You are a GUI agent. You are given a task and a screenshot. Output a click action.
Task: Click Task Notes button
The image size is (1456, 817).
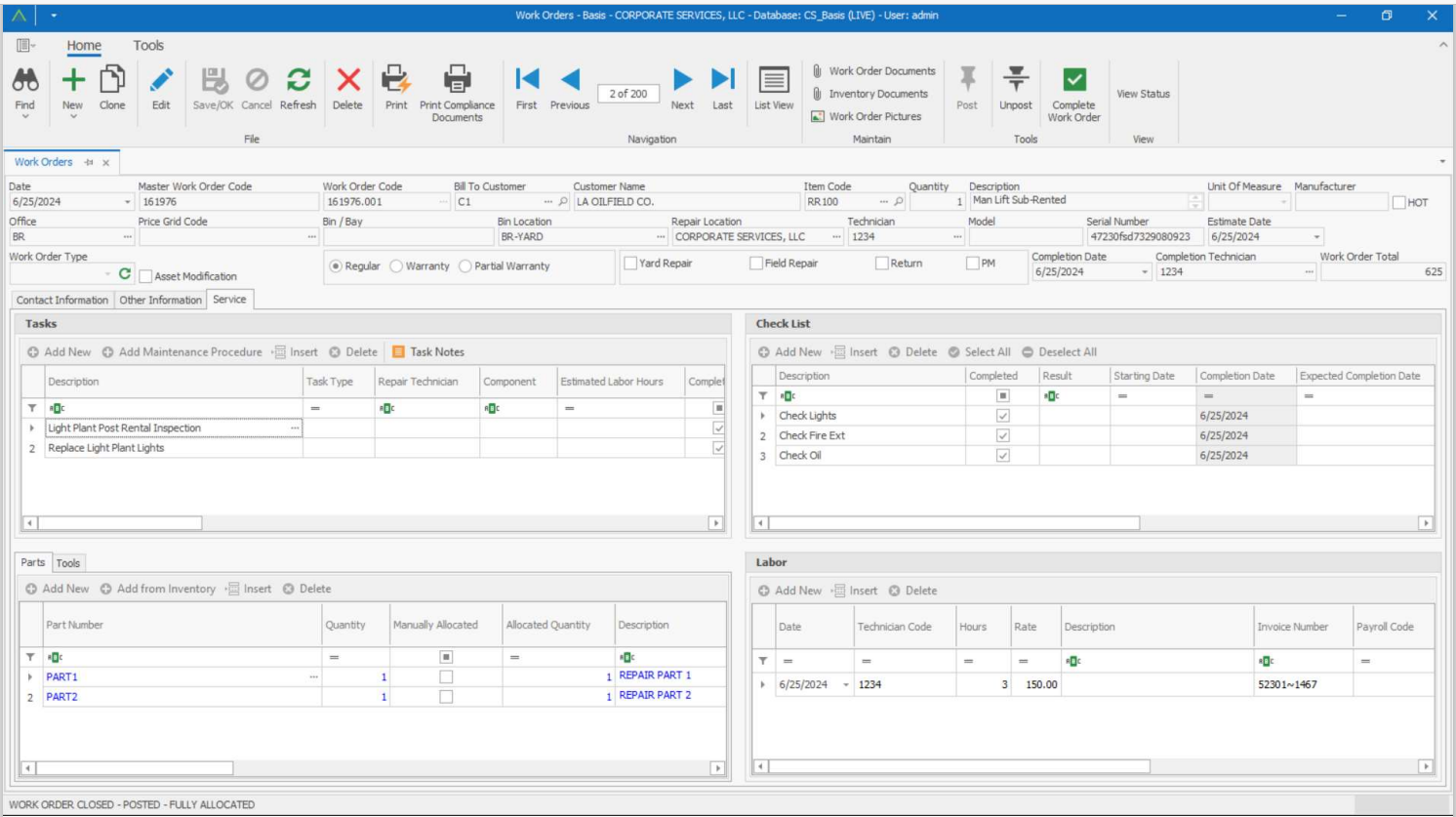point(427,352)
